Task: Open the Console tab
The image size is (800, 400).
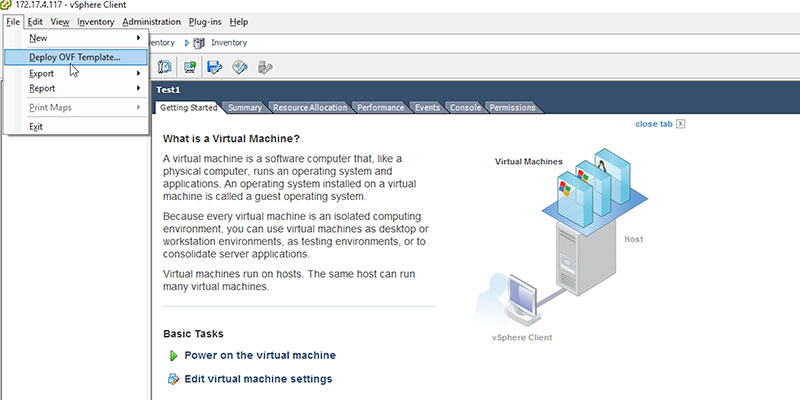Action: pos(465,108)
